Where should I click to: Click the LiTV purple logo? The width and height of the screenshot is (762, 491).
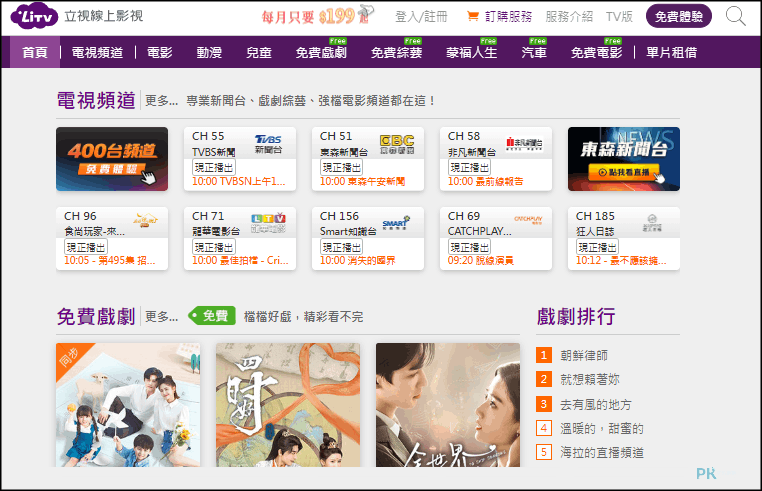pos(34,16)
